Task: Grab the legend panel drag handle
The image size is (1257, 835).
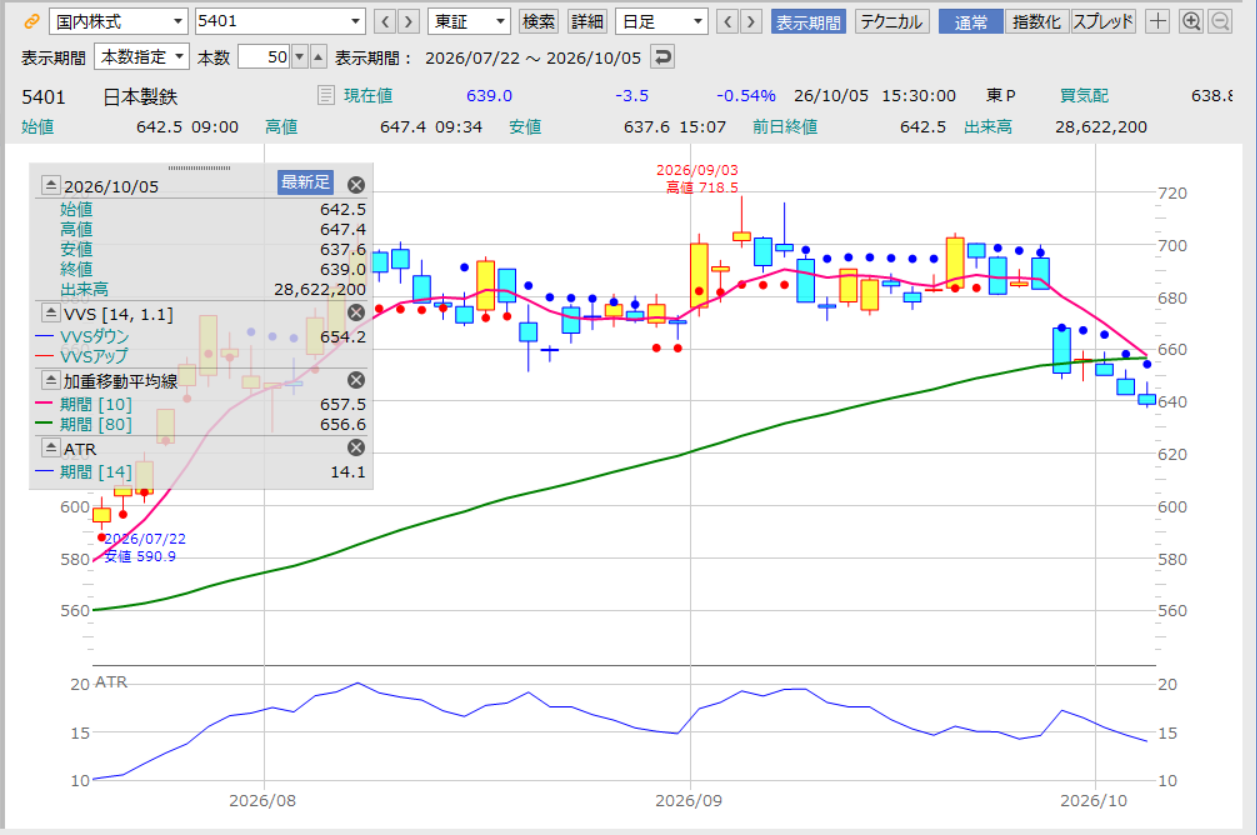Action: click(x=199, y=167)
